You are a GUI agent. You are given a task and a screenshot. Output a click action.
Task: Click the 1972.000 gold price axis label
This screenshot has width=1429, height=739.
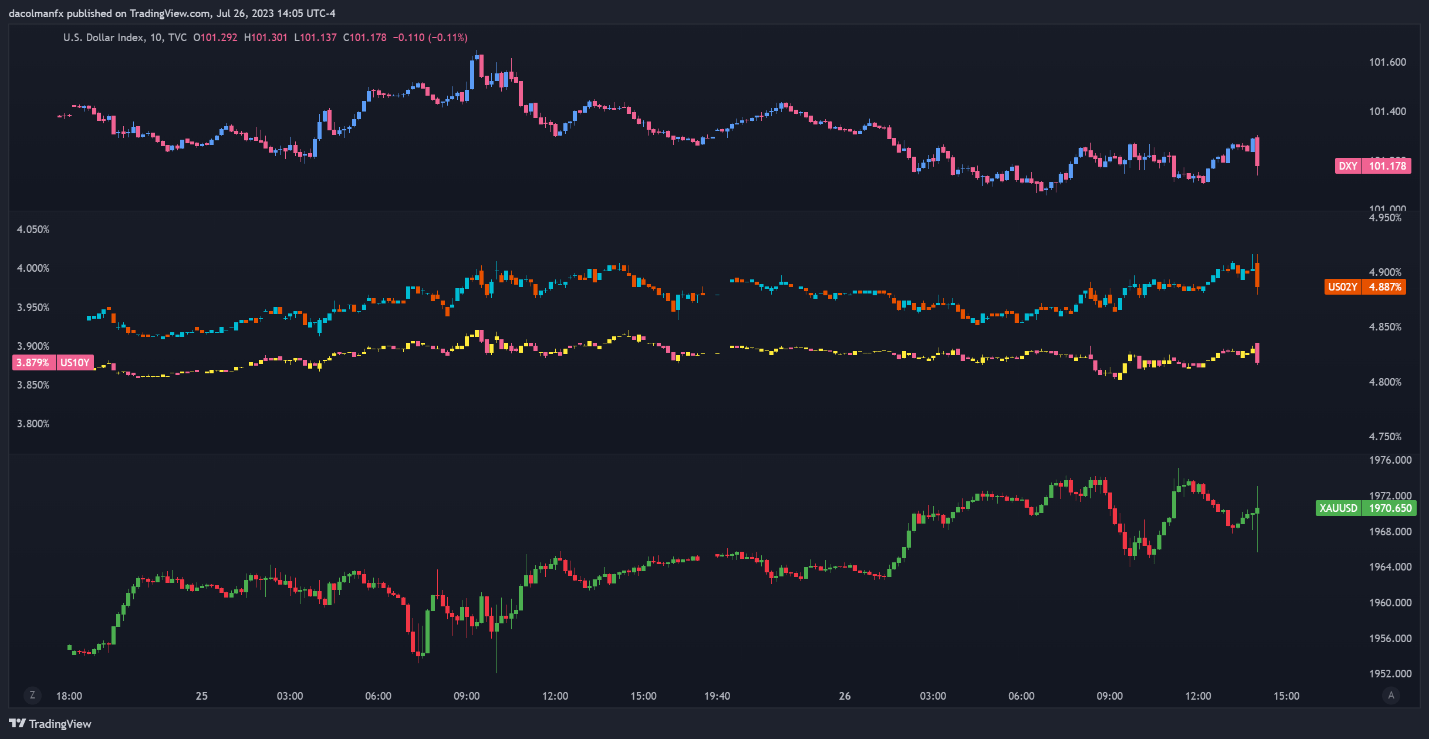coord(1390,496)
